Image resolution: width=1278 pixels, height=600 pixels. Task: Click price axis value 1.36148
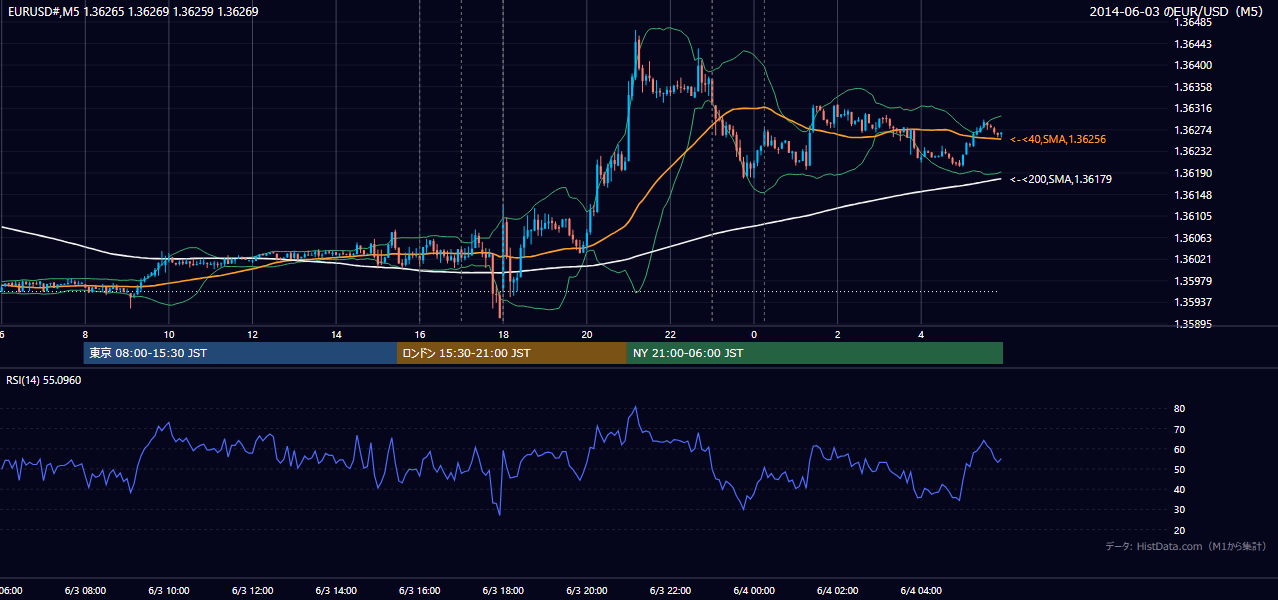coord(1194,196)
